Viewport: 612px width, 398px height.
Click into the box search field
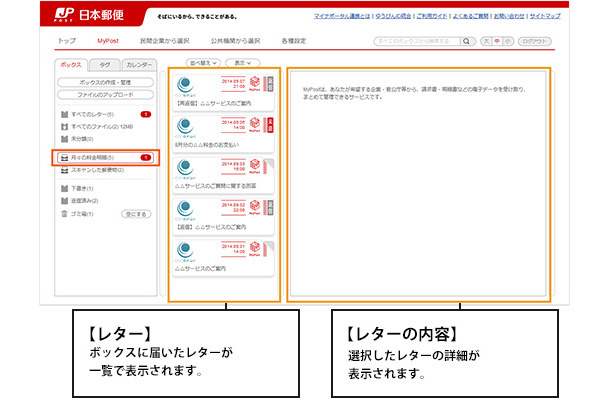click(x=417, y=41)
